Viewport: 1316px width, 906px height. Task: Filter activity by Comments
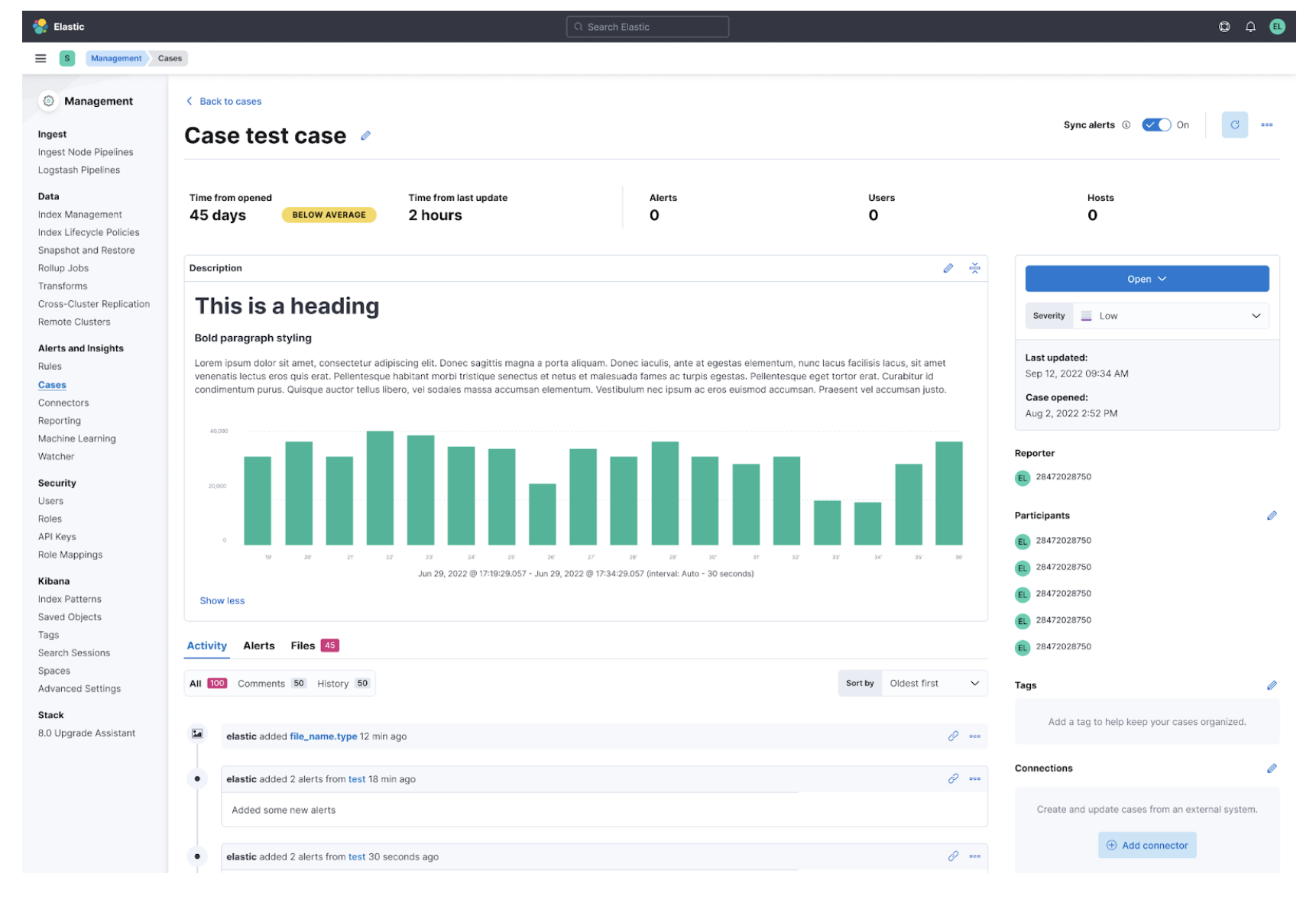coord(271,684)
